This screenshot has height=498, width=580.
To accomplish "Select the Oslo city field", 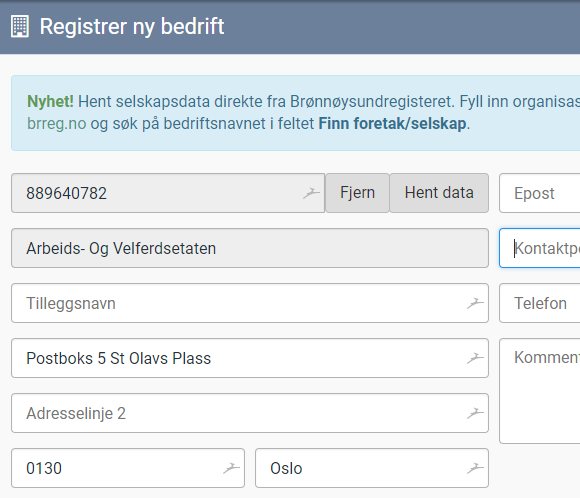I will (x=372, y=468).
